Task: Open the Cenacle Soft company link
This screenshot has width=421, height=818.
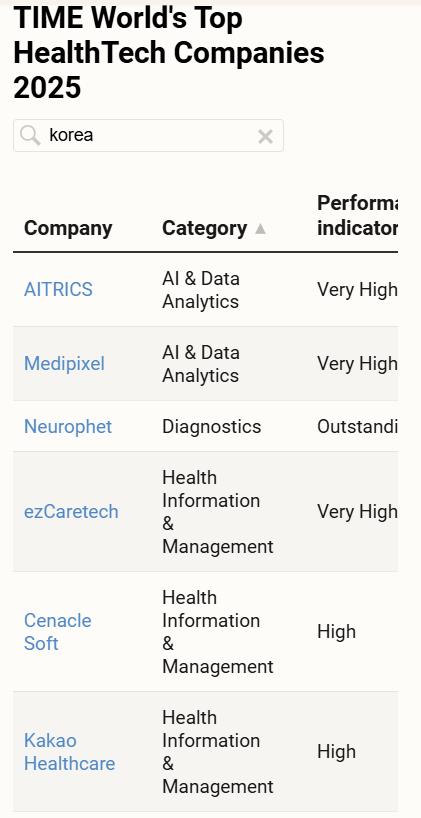Action: (57, 632)
